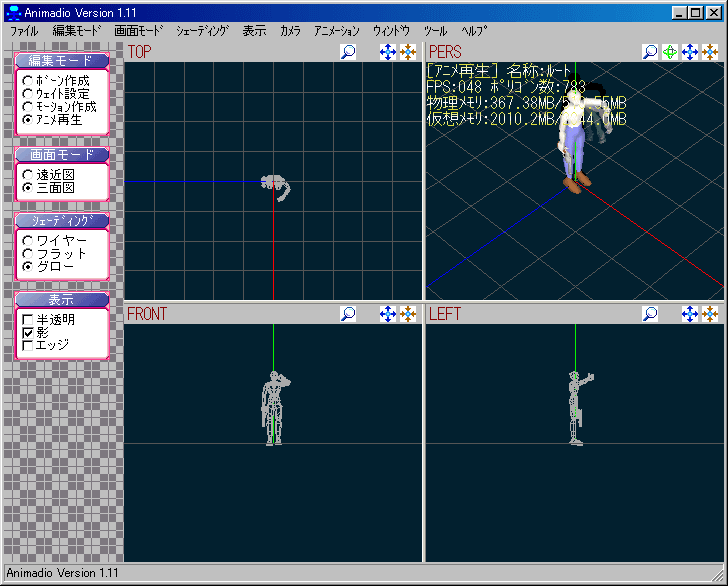Select 遠近図 screen mode radio
The image size is (728, 586).
coord(27,175)
